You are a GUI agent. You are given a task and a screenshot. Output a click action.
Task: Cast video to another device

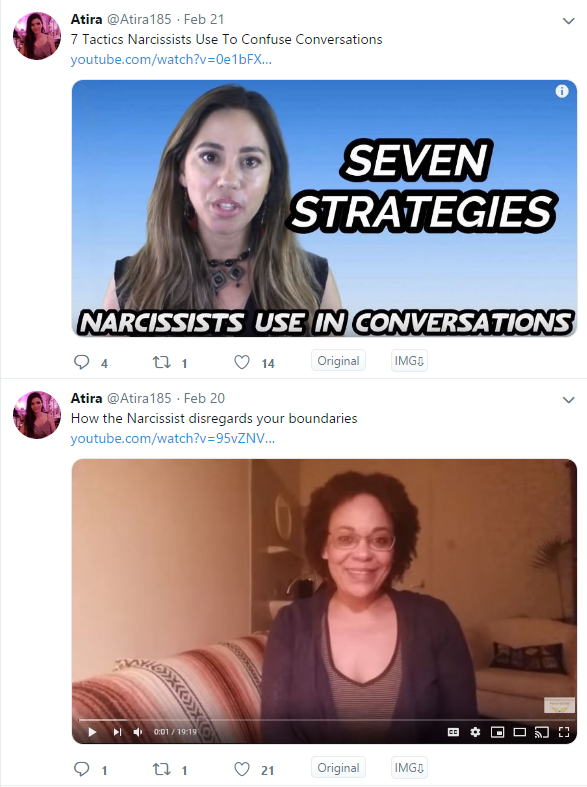click(542, 732)
